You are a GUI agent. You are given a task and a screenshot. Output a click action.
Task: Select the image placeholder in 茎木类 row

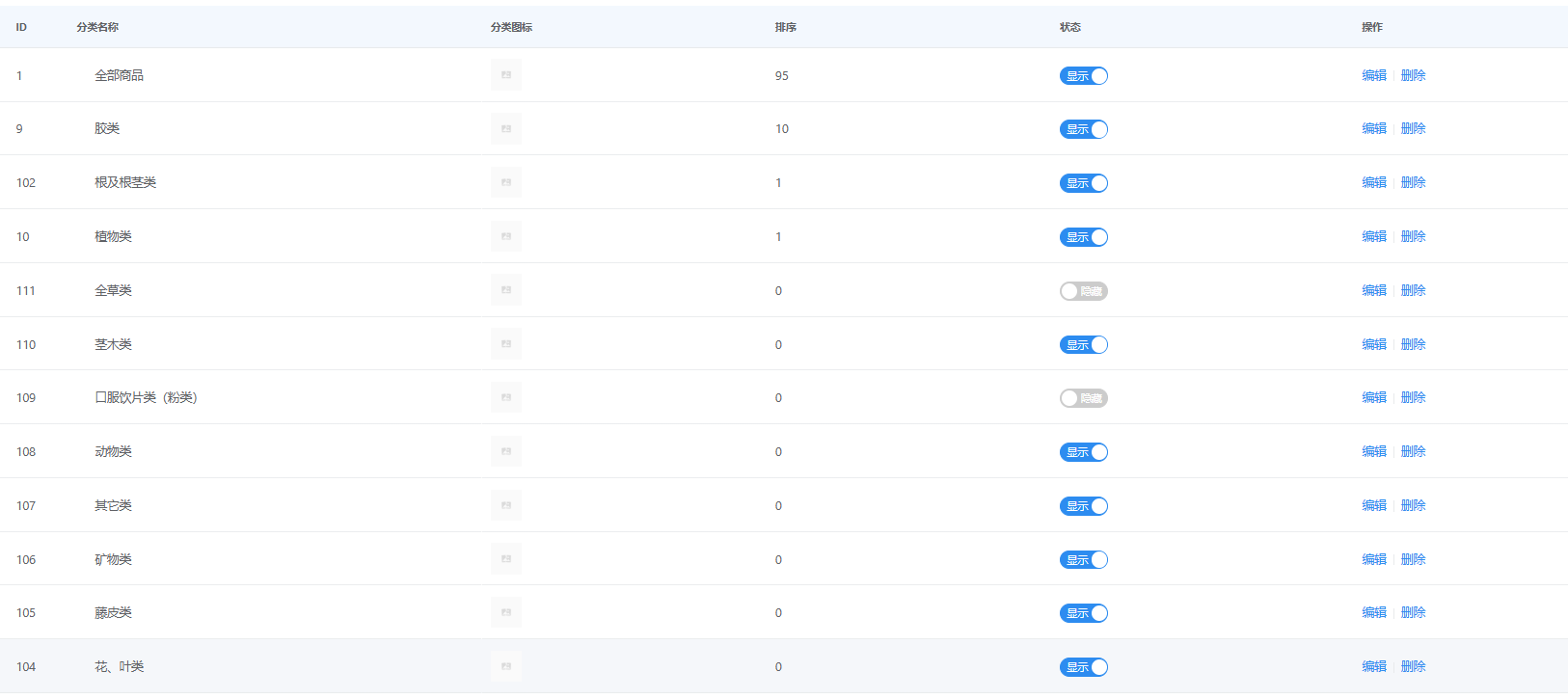(506, 344)
